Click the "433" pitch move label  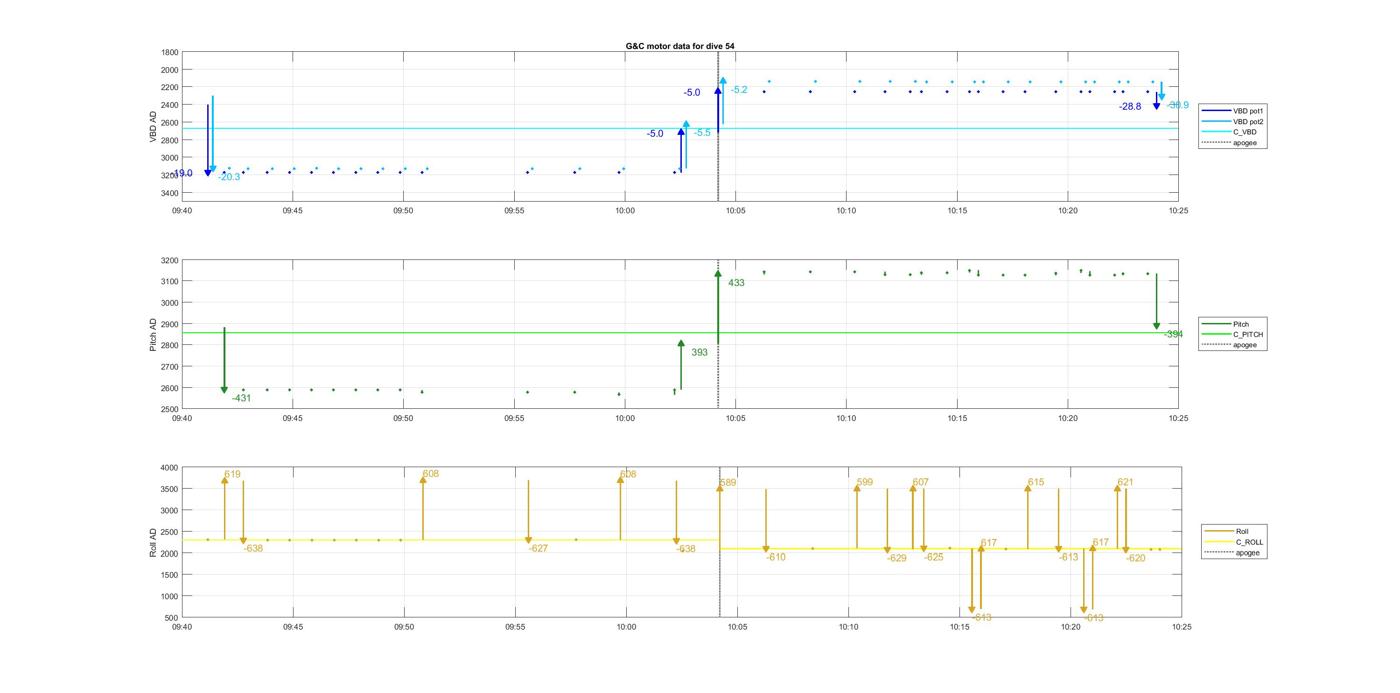click(x=736, y=283)
